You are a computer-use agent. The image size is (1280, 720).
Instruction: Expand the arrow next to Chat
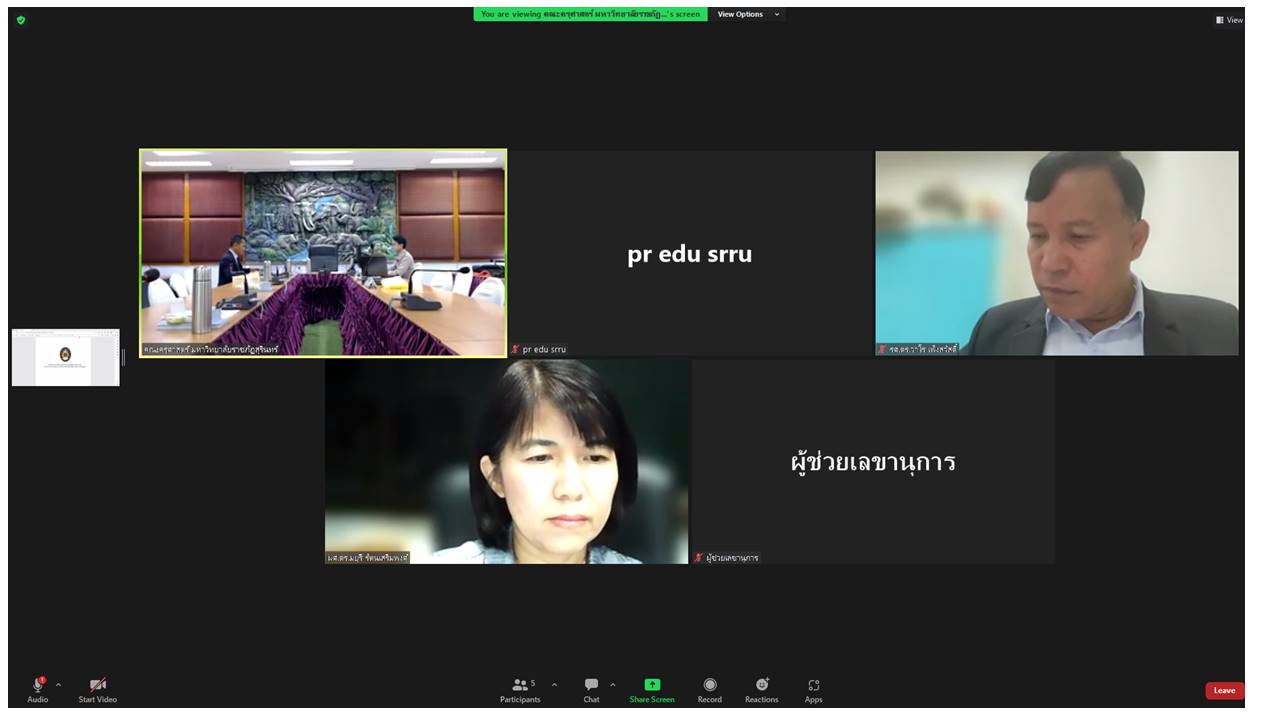coord(612,685)
